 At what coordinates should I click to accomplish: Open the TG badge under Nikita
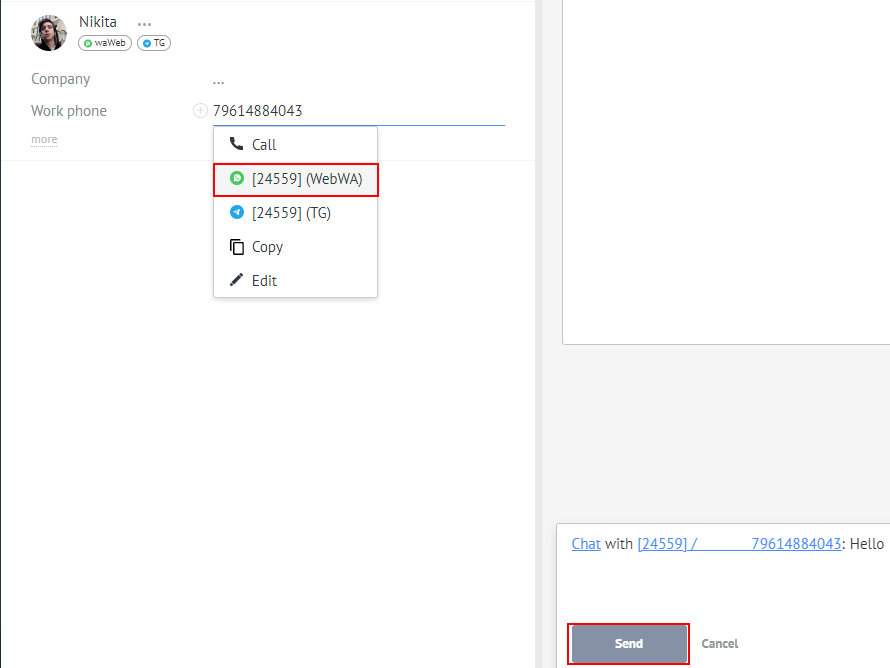click(154, 43)
